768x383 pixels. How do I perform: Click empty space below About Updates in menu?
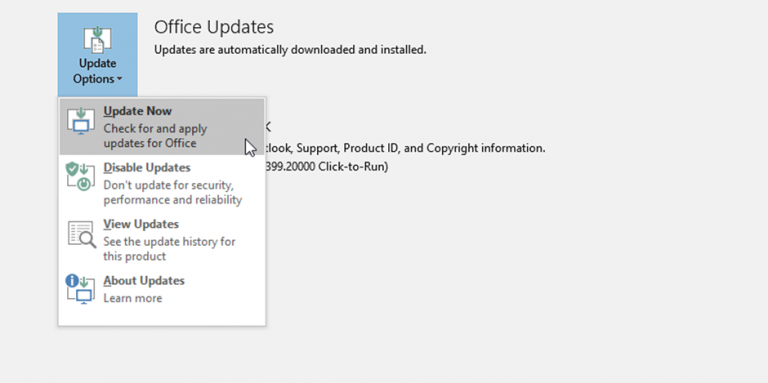click(162, 317)
